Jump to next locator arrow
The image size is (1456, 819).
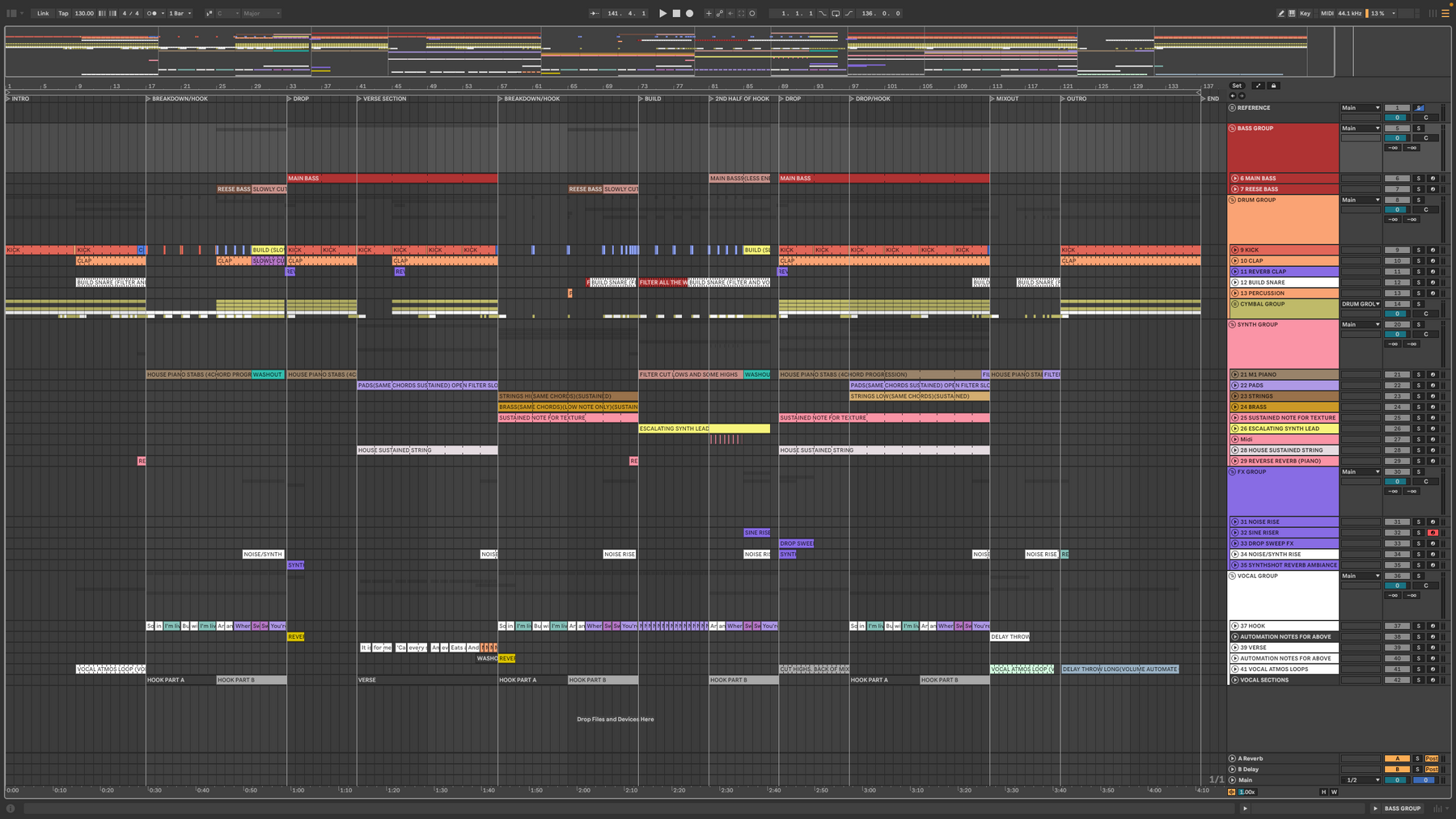(x=1242, y=95)
